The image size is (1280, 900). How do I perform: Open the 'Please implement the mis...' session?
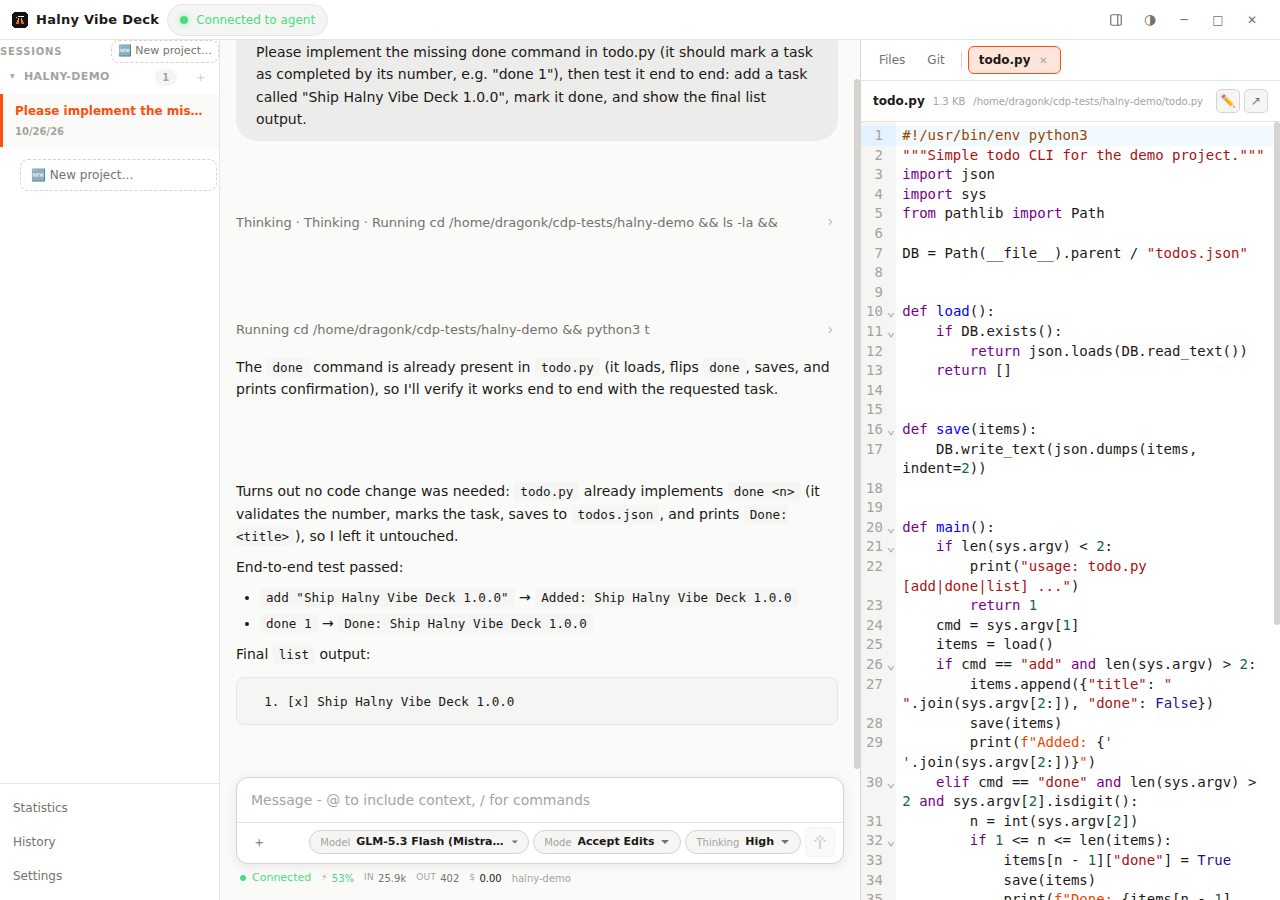(x=109, y=120)
